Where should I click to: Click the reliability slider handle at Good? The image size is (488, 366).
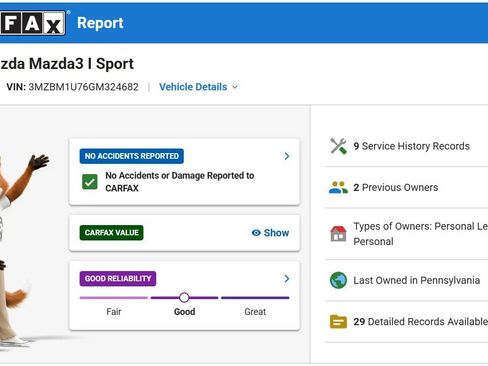pyautogui.click(x=184, y=298)
